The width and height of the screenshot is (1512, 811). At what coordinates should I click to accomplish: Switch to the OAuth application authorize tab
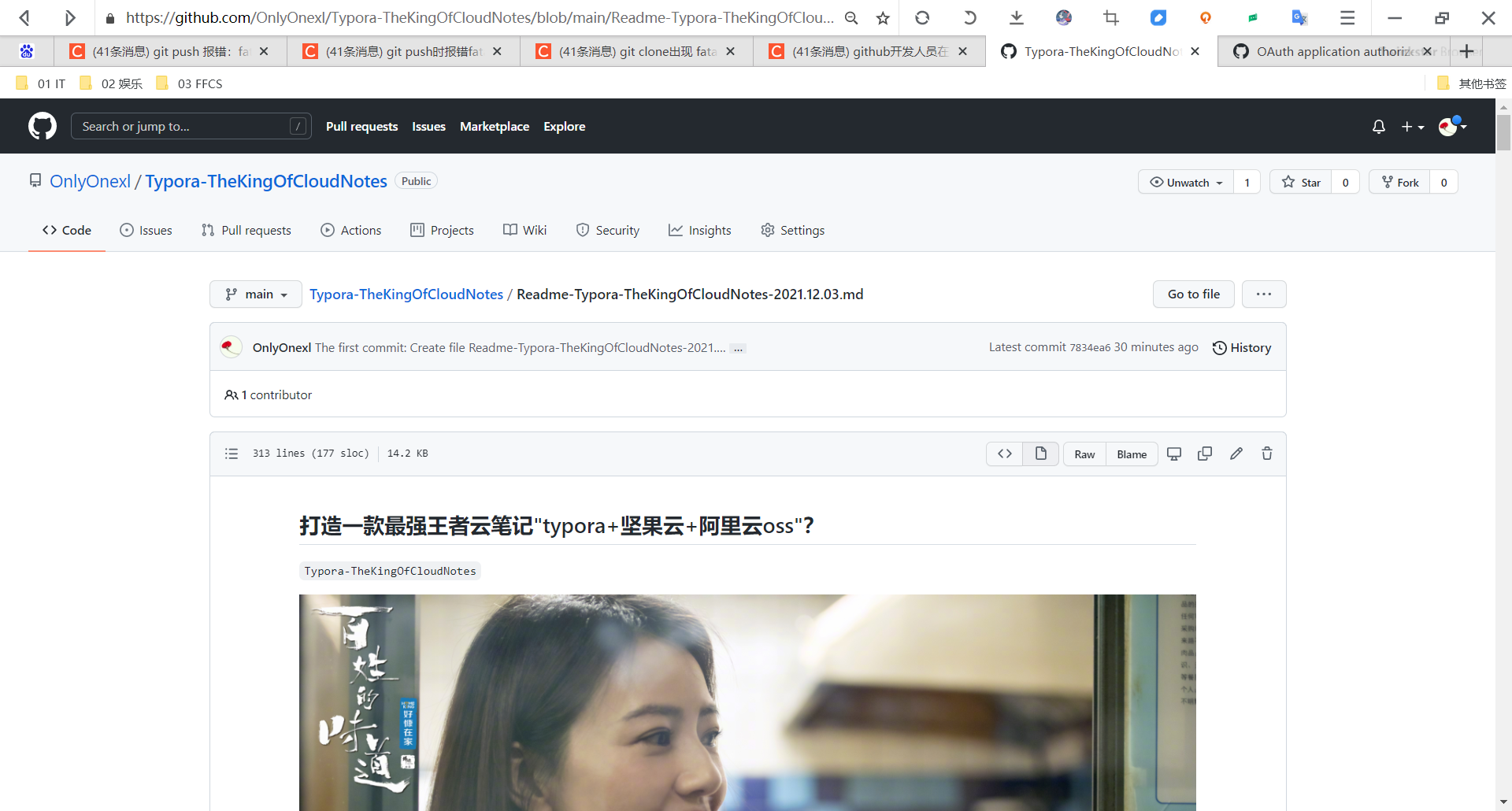1335,51
